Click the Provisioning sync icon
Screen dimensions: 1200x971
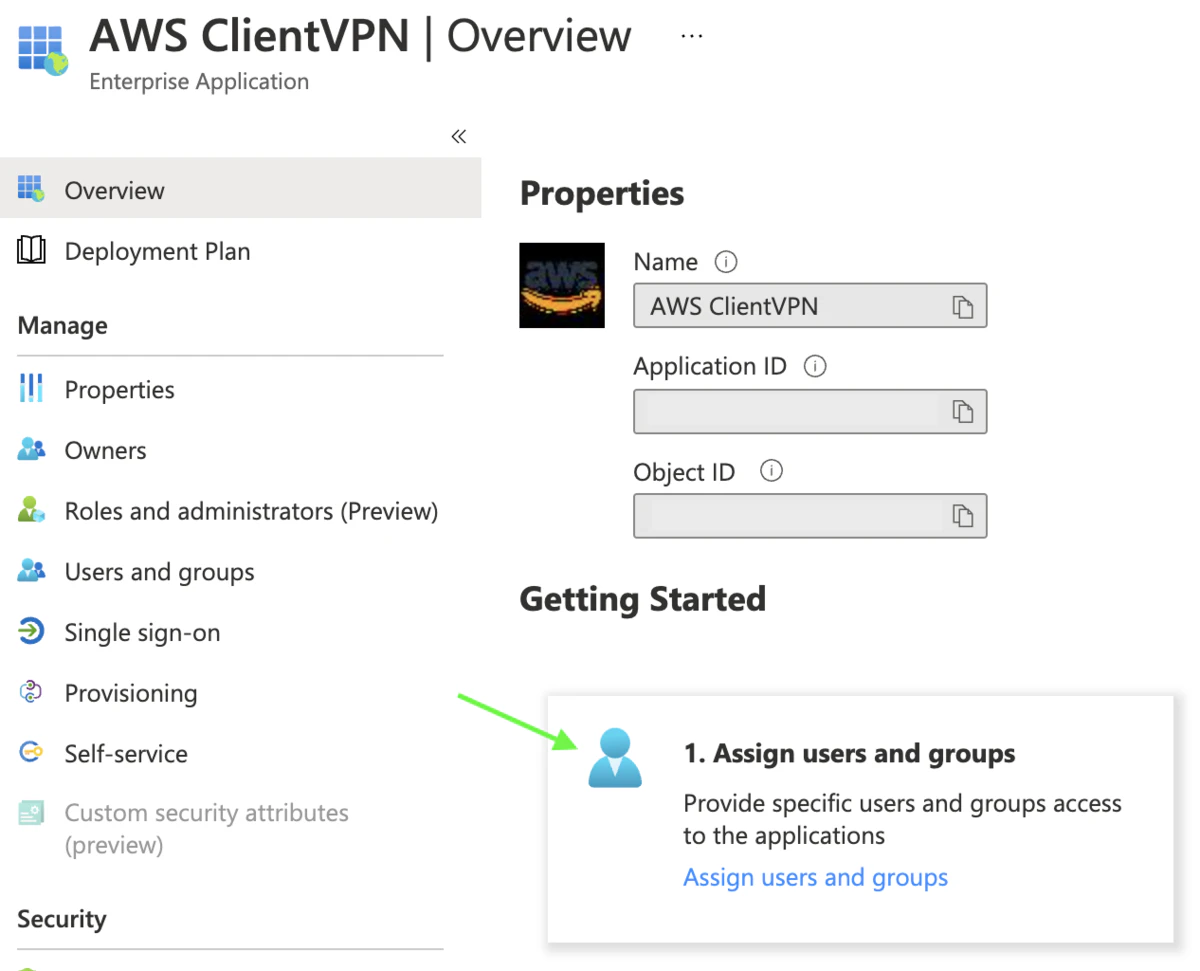(x=31, y=693)
